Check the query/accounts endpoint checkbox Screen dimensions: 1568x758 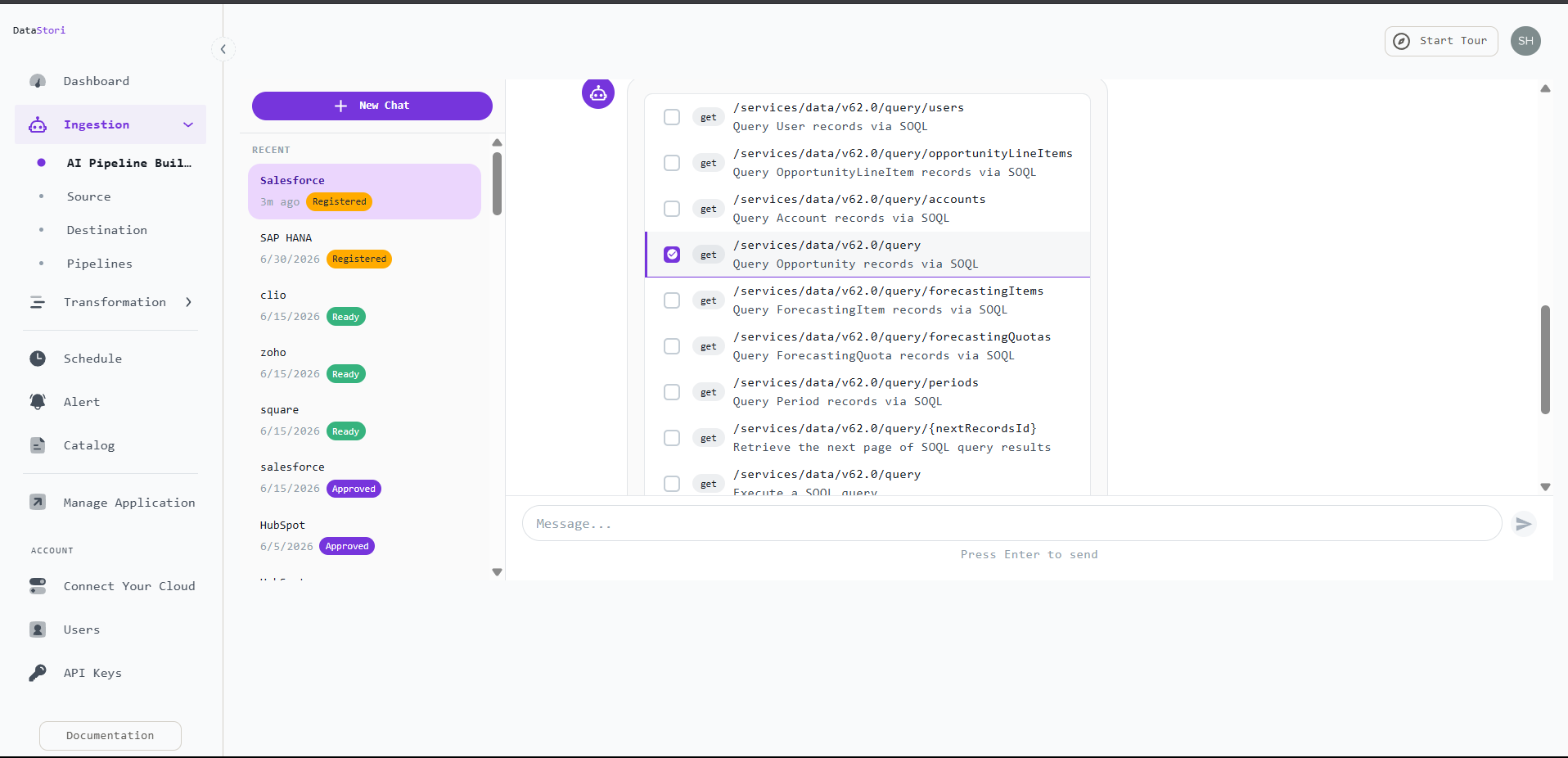tap(672, 209)
